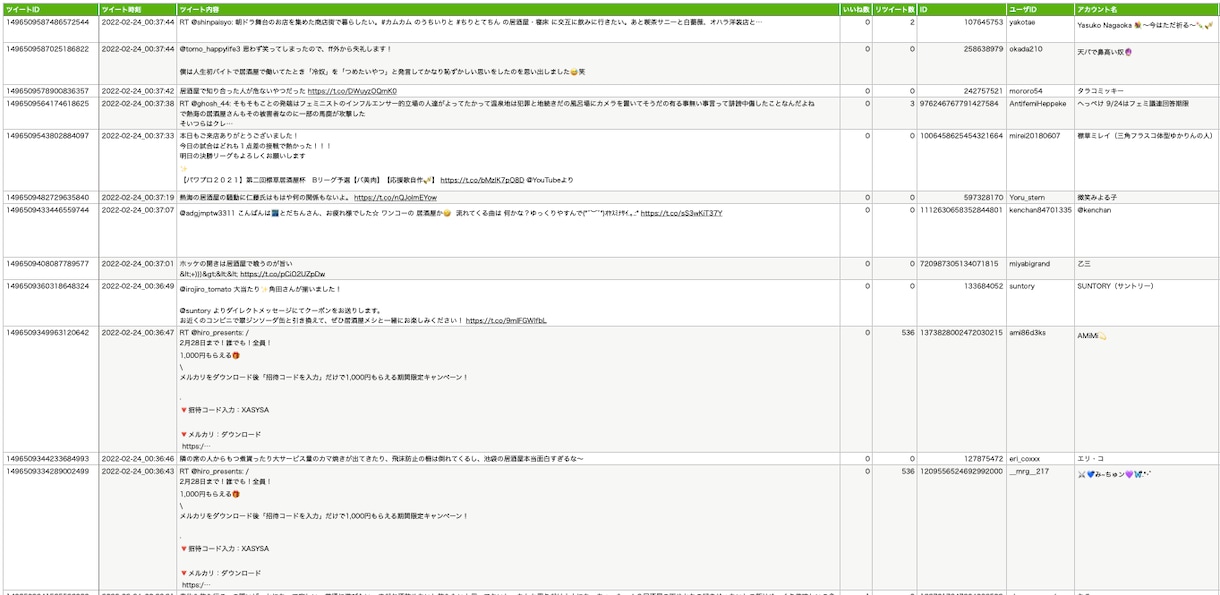Select the timestamp cell 2022-02-24_00:37:01
The width and height of the screenshot is (1220, 595).
[x=138, y=268]
